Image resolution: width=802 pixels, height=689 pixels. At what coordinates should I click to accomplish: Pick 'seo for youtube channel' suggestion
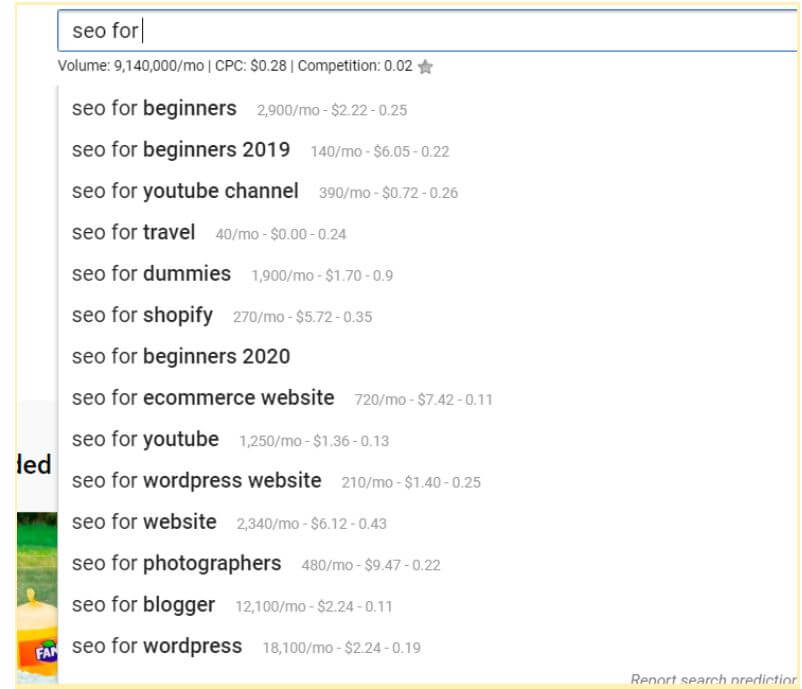click(184, 191)
